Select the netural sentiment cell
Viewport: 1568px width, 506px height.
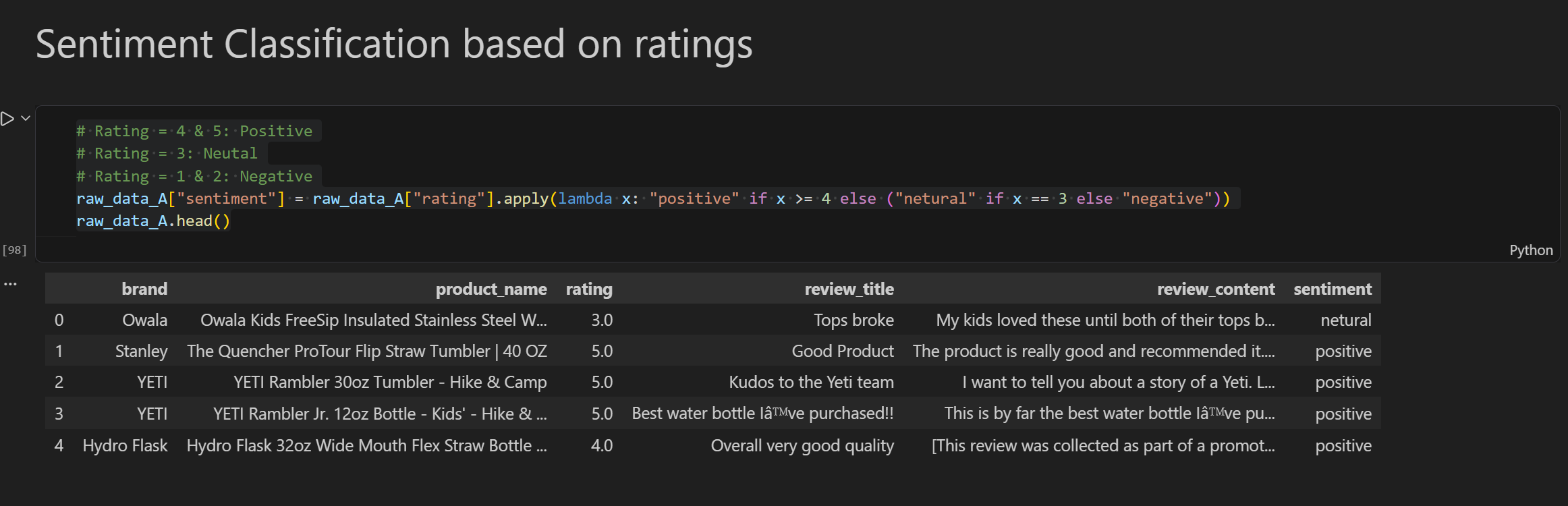(x=1345, y=320)
